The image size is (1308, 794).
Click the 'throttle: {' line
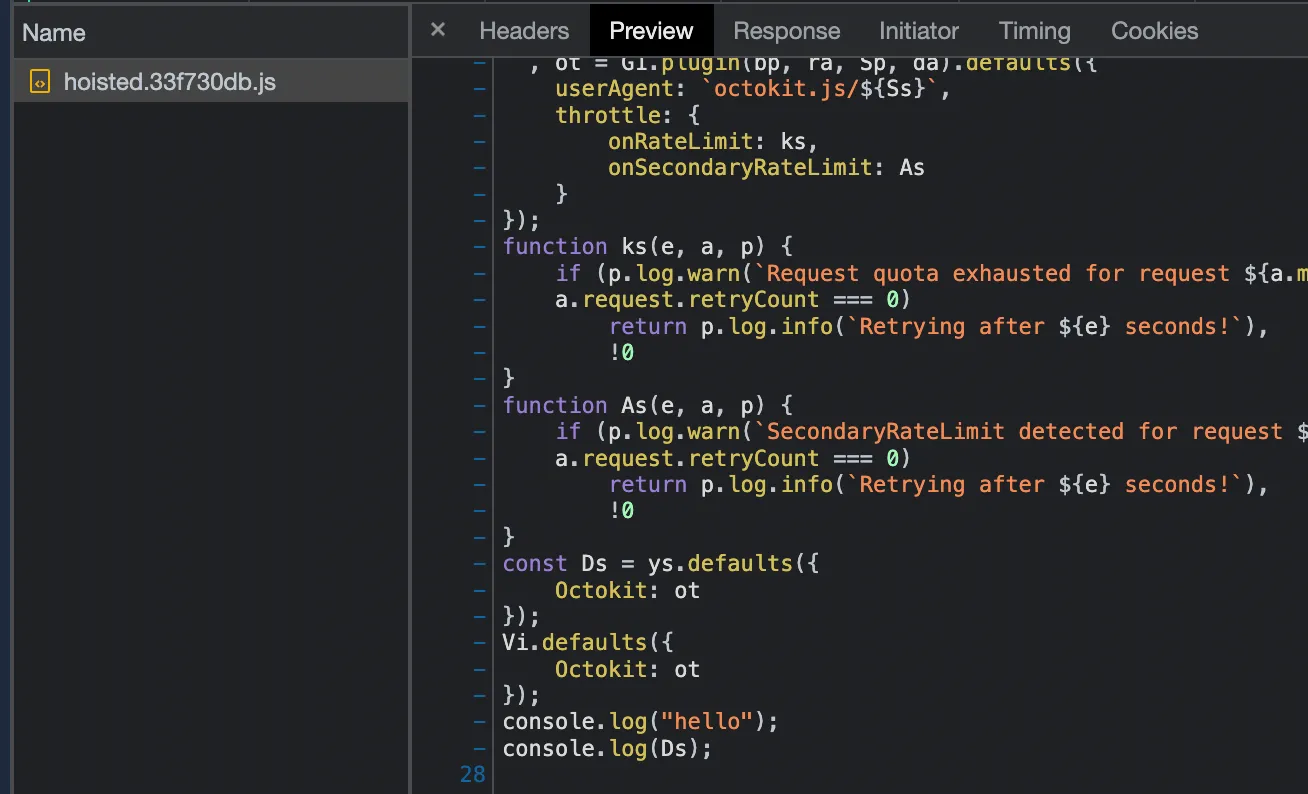(628, 115)
